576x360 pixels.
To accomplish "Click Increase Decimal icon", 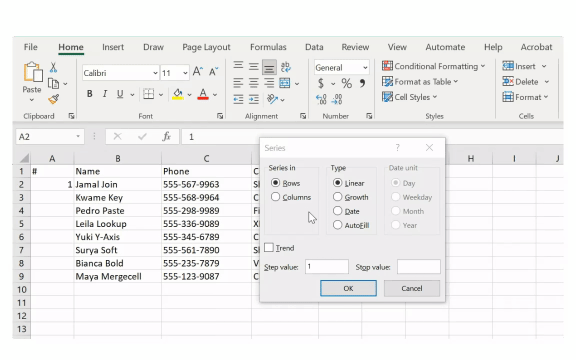I will [321, 99].
